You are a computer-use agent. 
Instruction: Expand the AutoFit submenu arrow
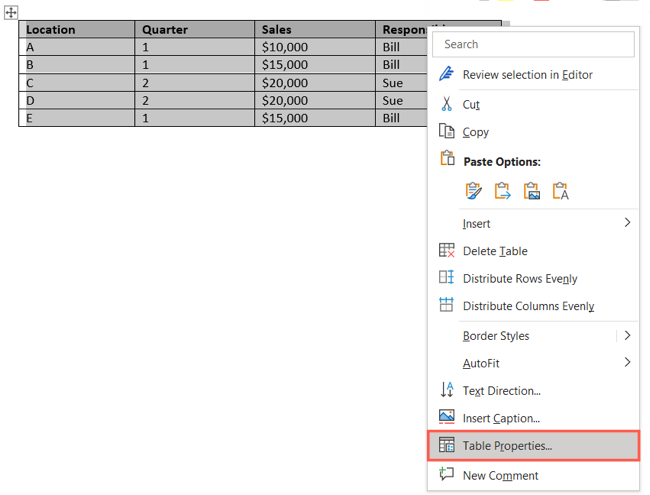point(627,363)
